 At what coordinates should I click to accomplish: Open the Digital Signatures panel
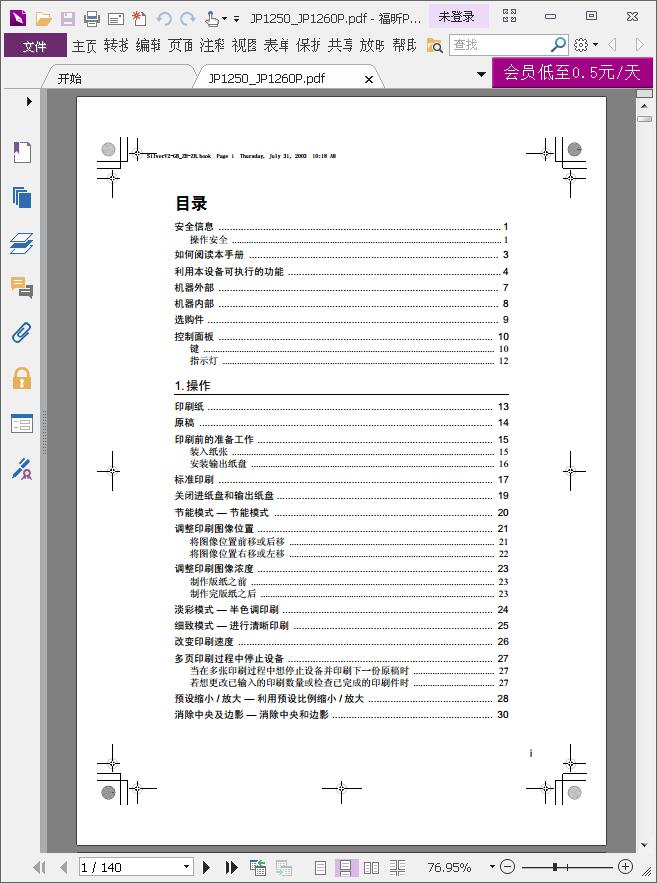(x=22, y=469)
